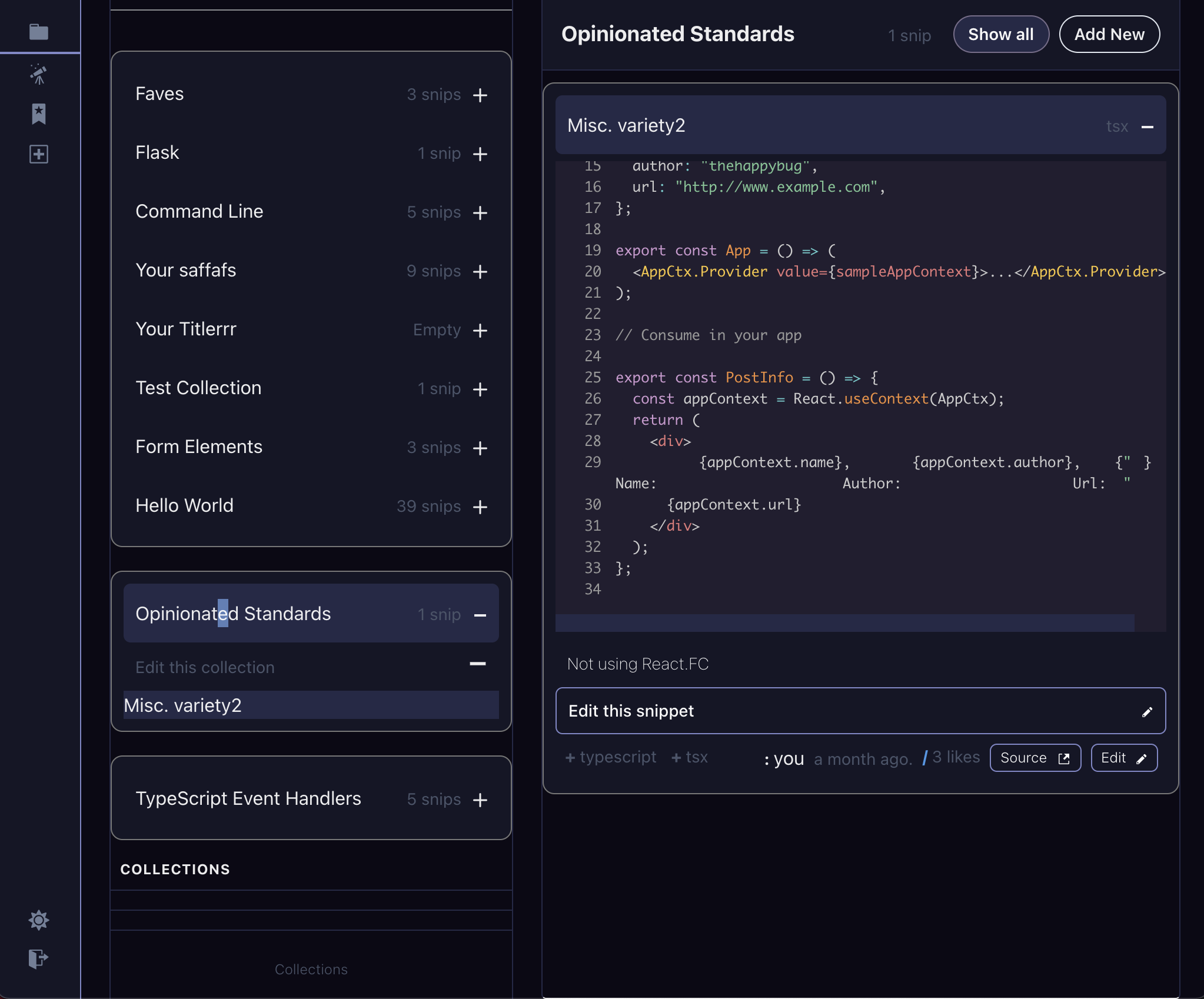Open the snippet Source external link
Screen dimensions: 1204x999
click(1035, 758)
